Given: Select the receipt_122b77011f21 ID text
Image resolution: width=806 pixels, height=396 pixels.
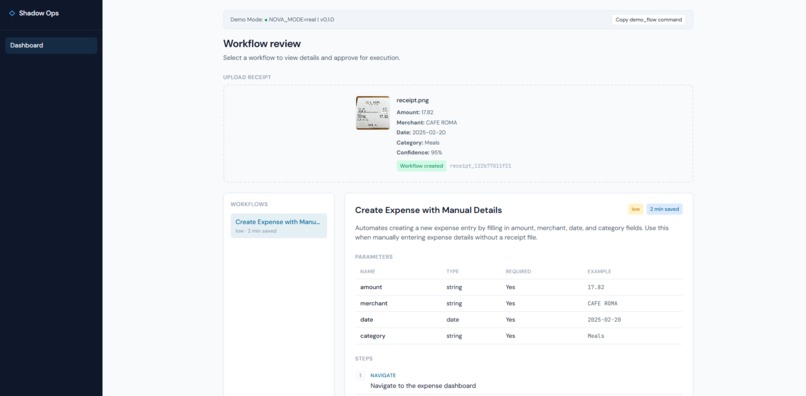Looking at the screenshot, I should (x=480, y=166).
